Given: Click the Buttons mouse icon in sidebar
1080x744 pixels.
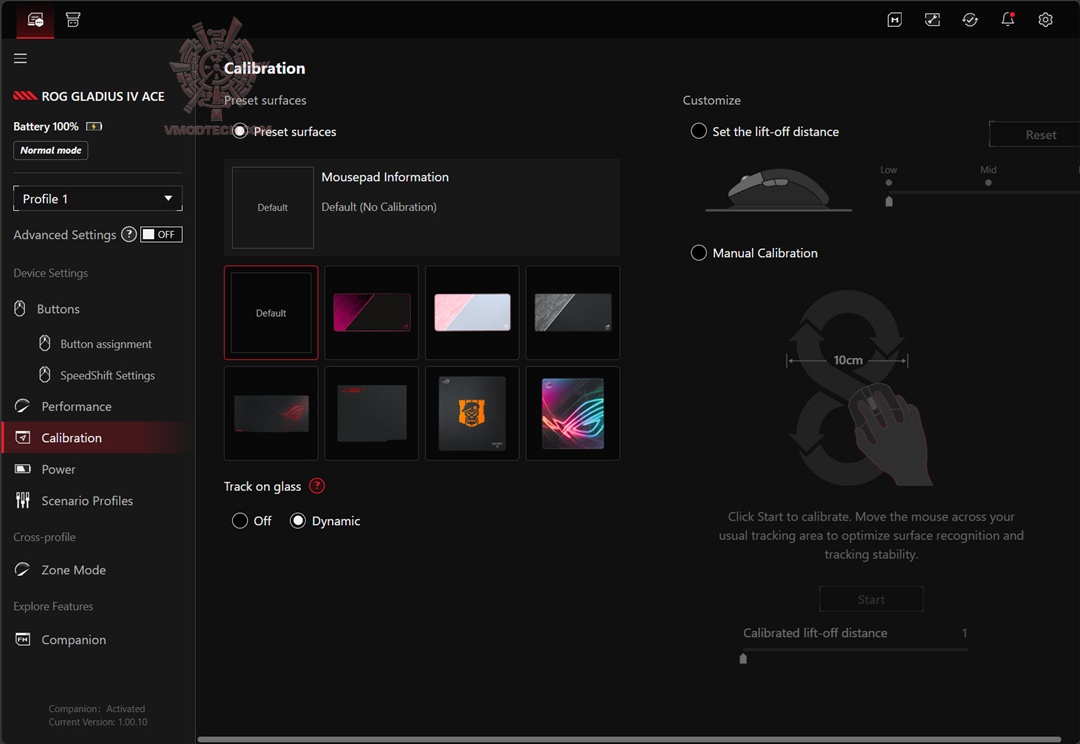Looking at the screenshot, I should 20,309.
